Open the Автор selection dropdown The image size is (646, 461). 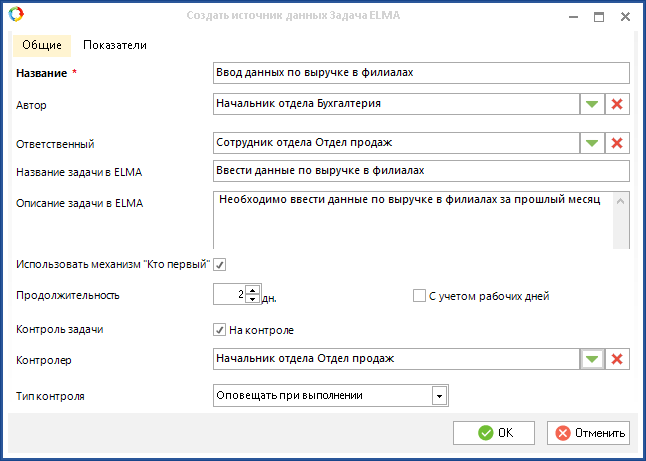click(591, 104)
